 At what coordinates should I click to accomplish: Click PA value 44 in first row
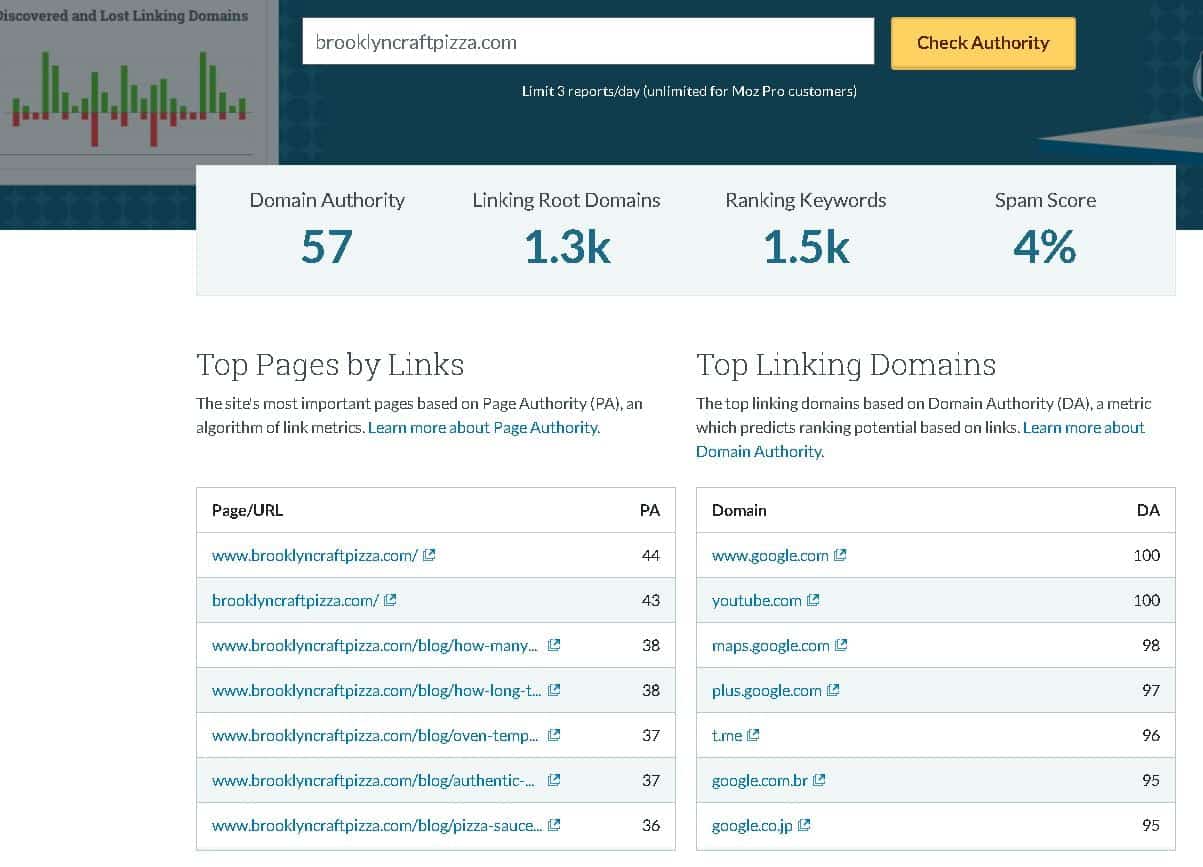651,555
